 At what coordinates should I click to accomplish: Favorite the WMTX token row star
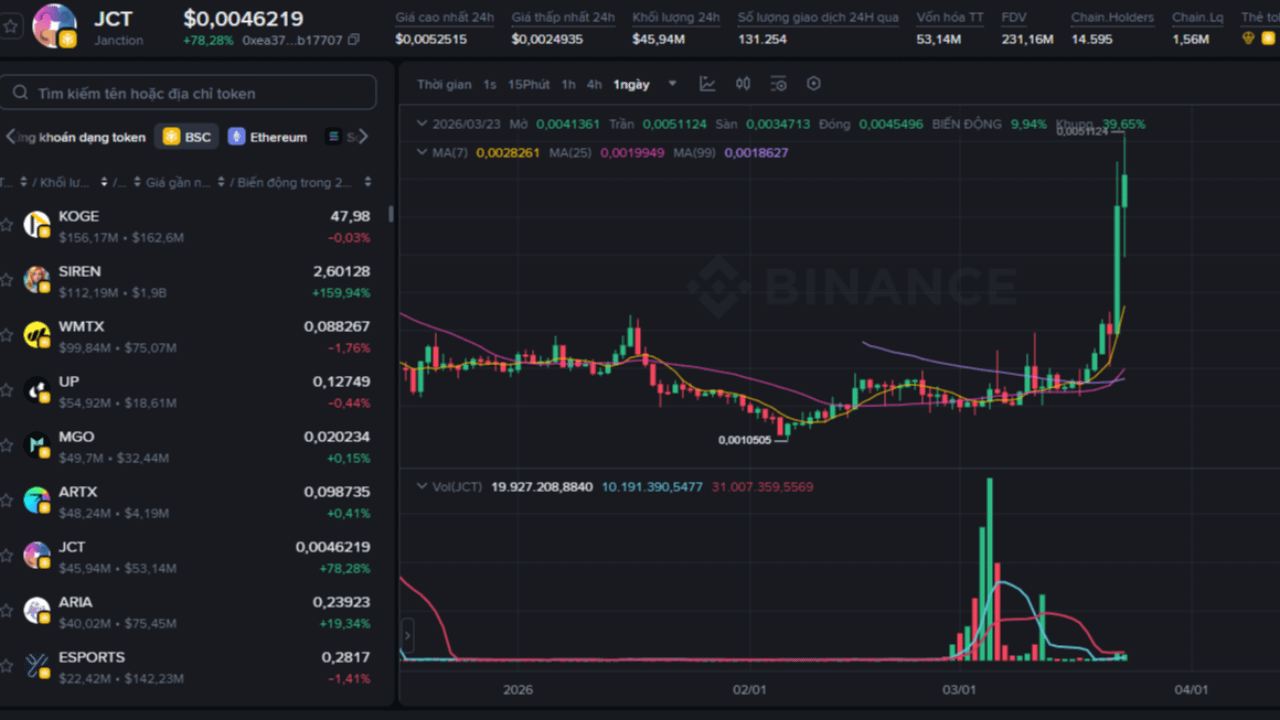pos(7,335)
